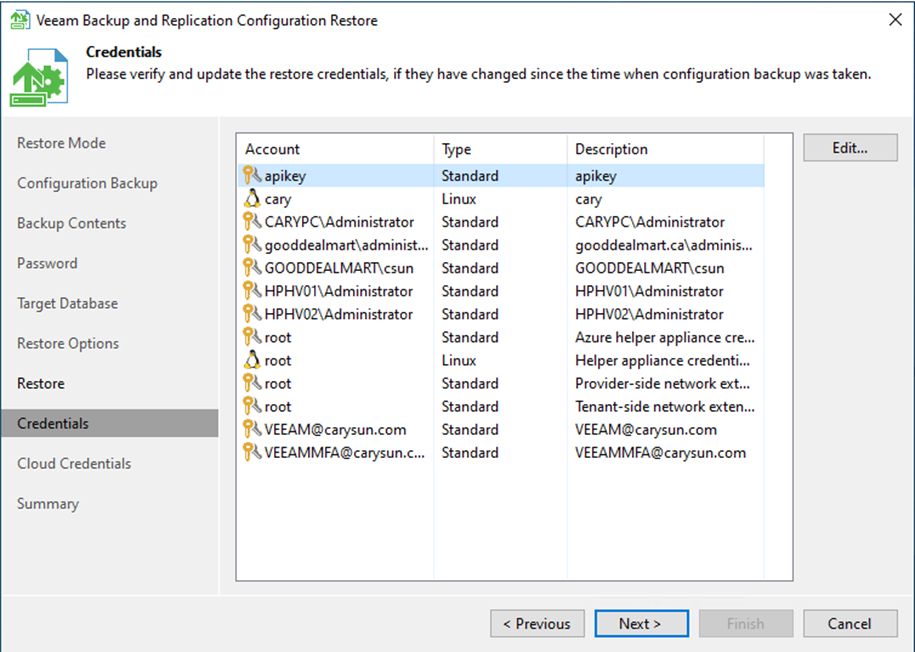Select the CARYPC\Administrator account name
Viewport: 915px width, 652px height.
point(339,222)
